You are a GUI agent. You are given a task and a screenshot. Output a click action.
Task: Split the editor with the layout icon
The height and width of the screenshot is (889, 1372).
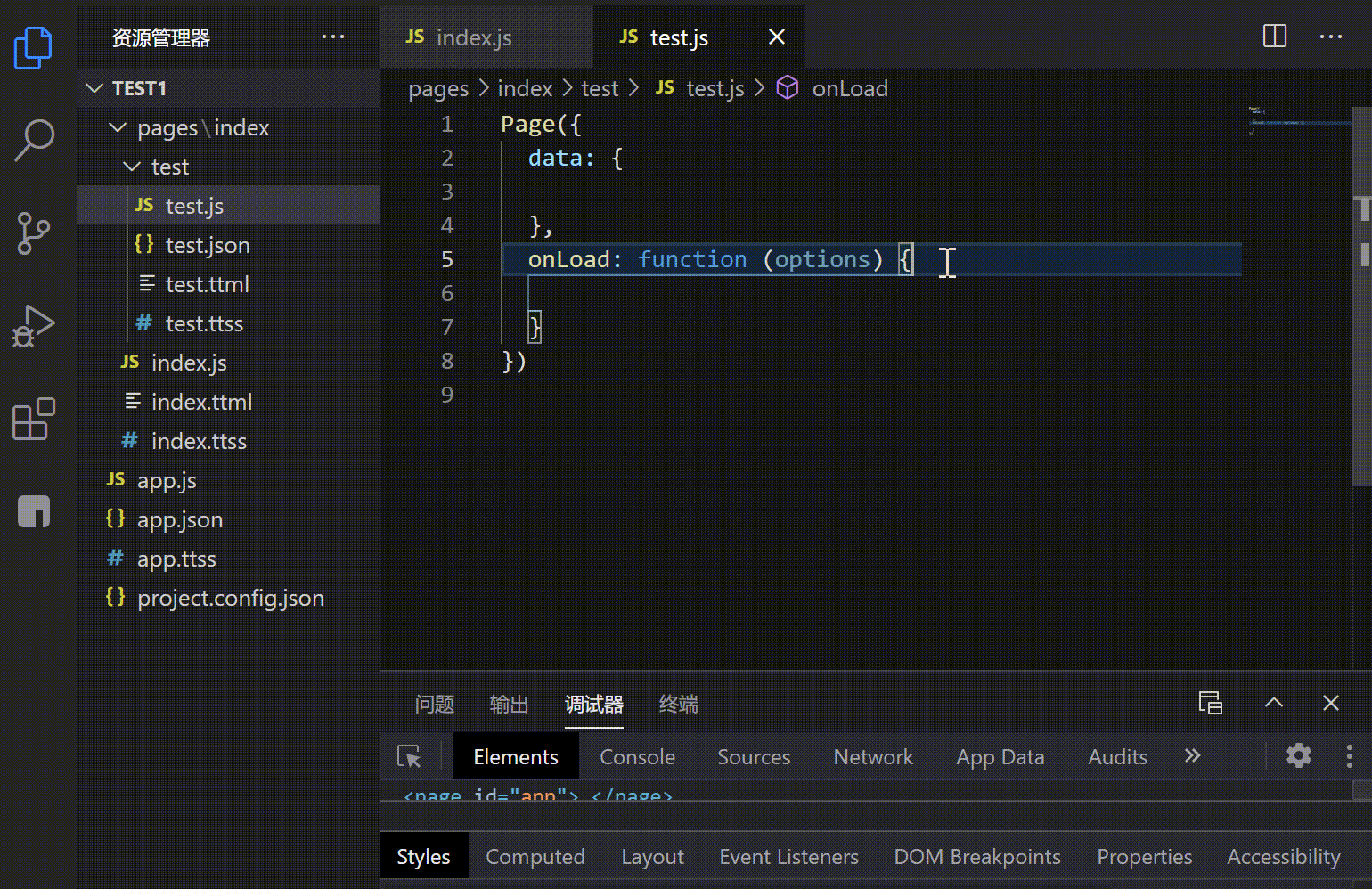[x=1275, y=37]
